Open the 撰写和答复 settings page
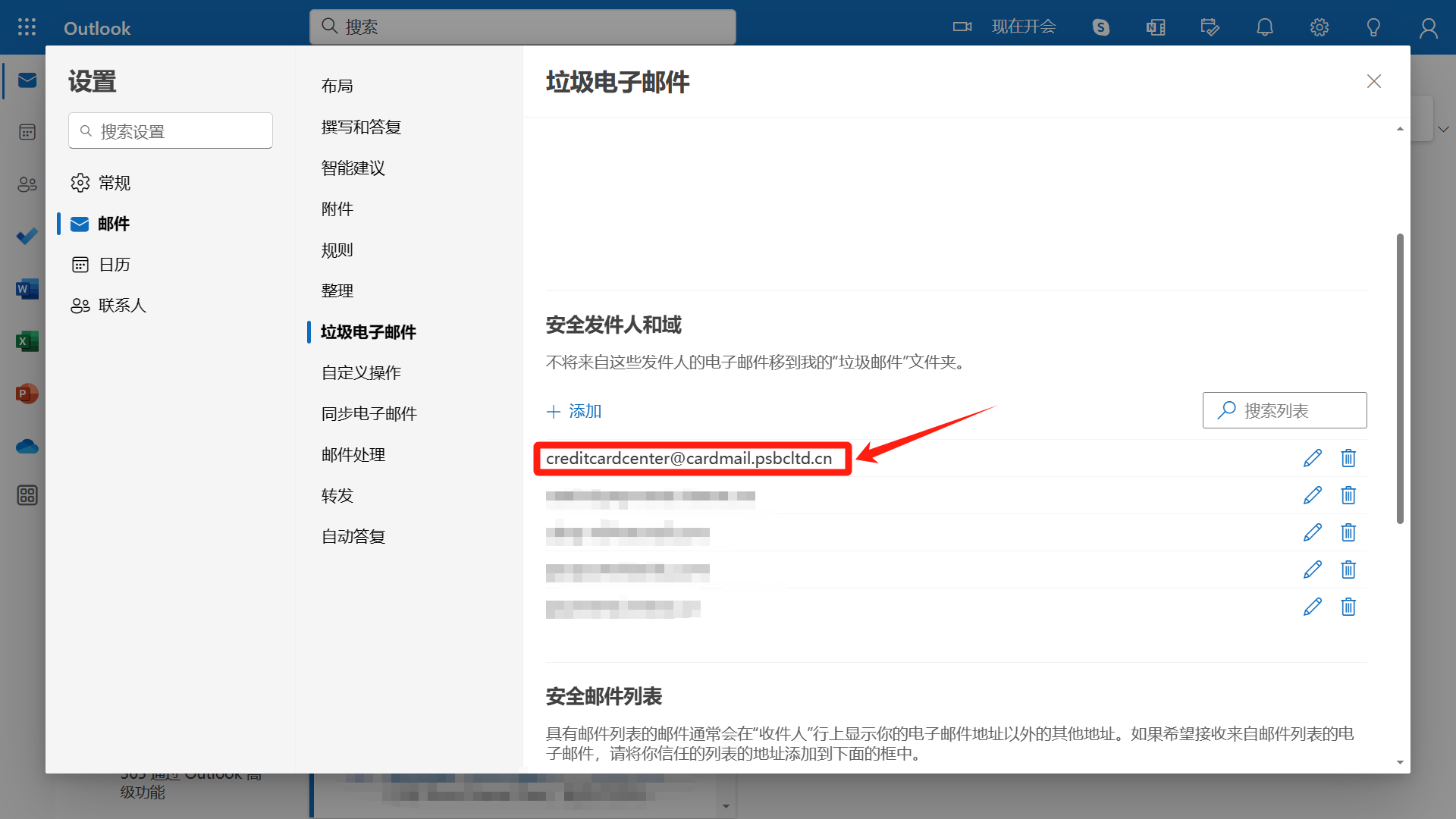The width and height of the screenshot is (1456, 819). tap(361, 127)
